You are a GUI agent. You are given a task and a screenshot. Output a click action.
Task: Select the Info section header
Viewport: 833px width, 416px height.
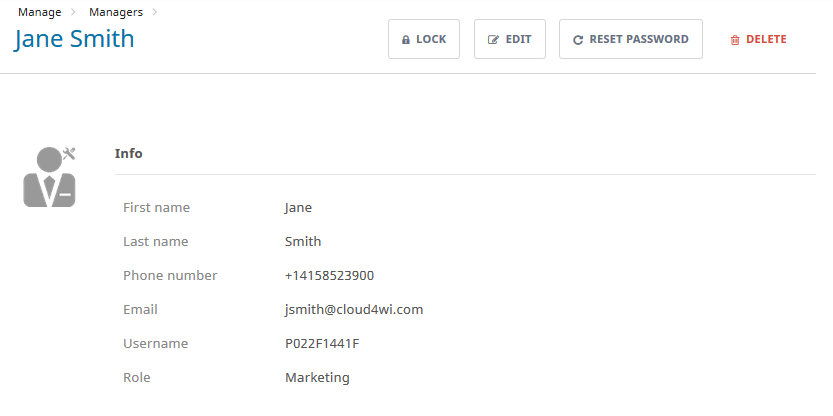[129, 154]
